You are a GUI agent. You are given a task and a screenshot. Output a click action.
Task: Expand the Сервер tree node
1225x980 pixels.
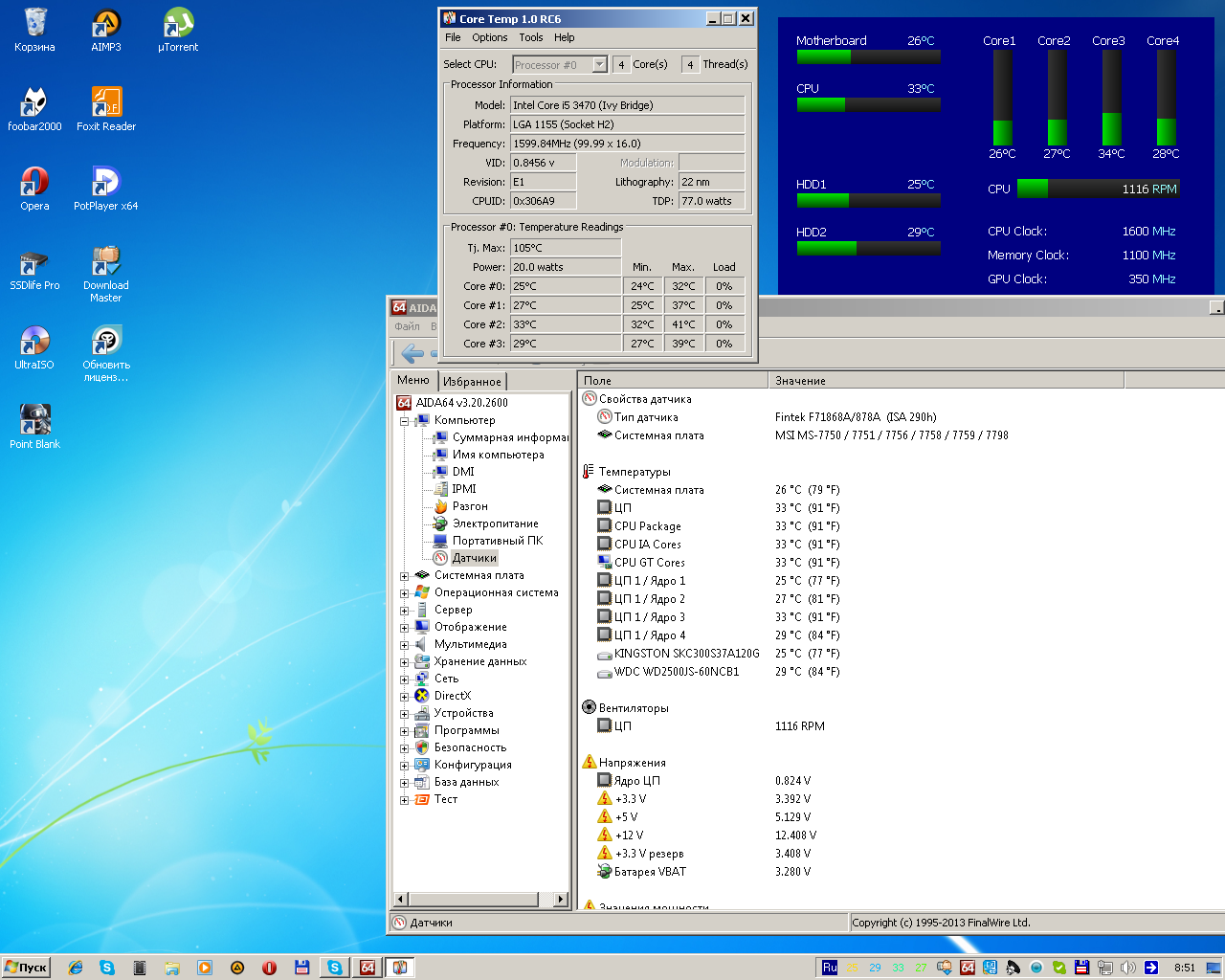(405, 611)
